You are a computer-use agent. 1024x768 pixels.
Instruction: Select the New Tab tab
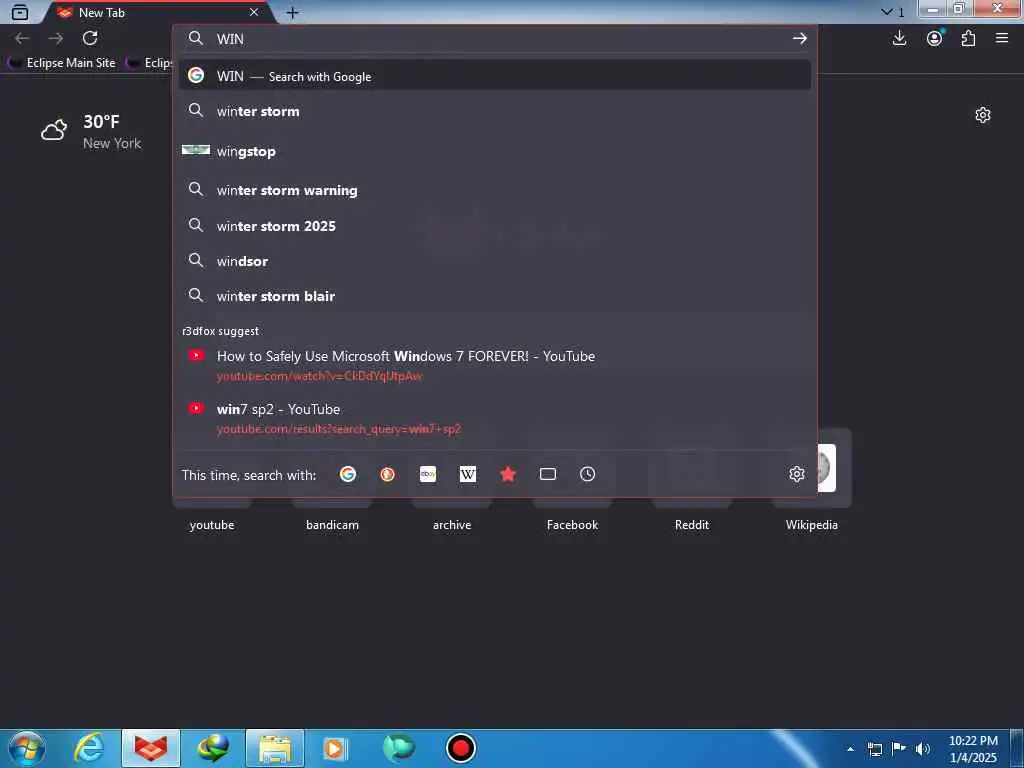[157, 12]
